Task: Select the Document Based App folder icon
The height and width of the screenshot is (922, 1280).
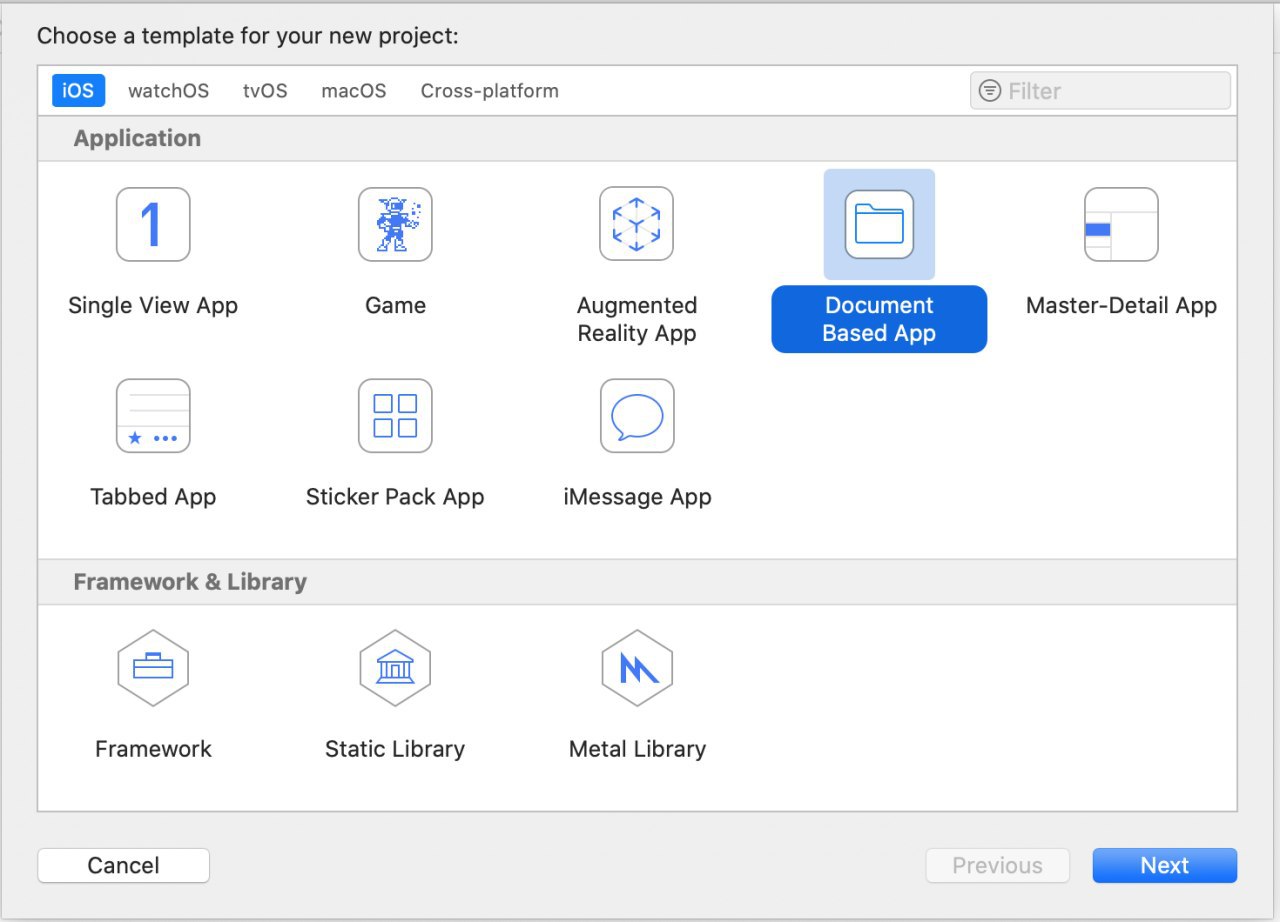Action: [879, 224]
